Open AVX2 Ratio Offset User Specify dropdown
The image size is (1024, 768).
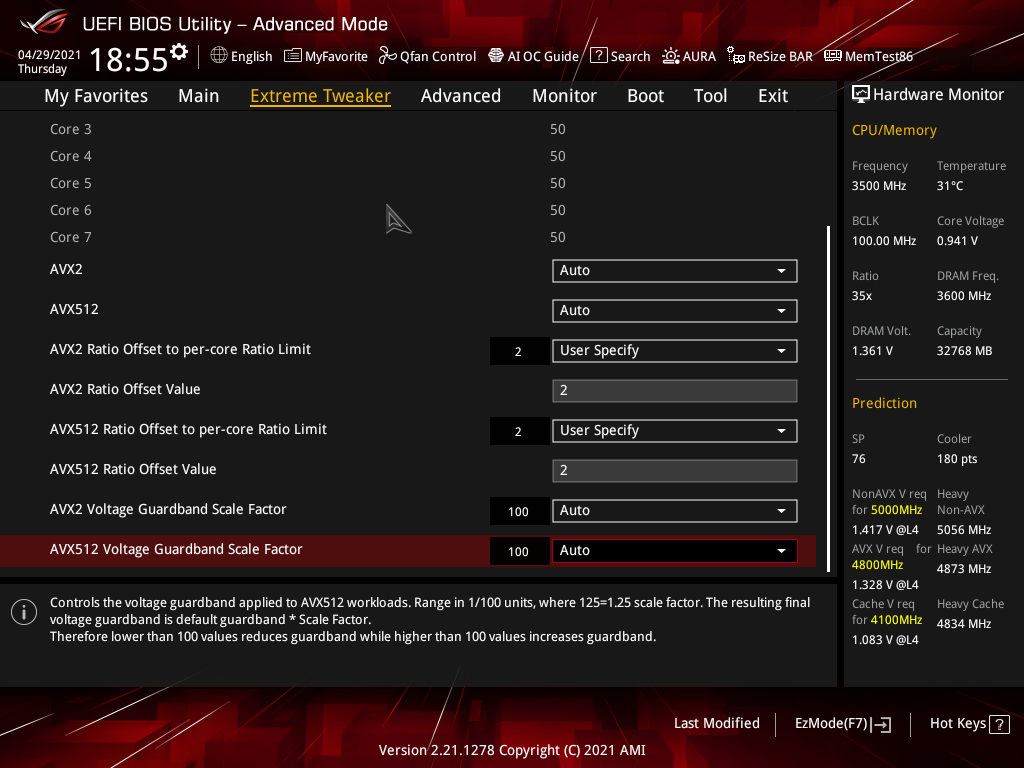pos(674,351)
